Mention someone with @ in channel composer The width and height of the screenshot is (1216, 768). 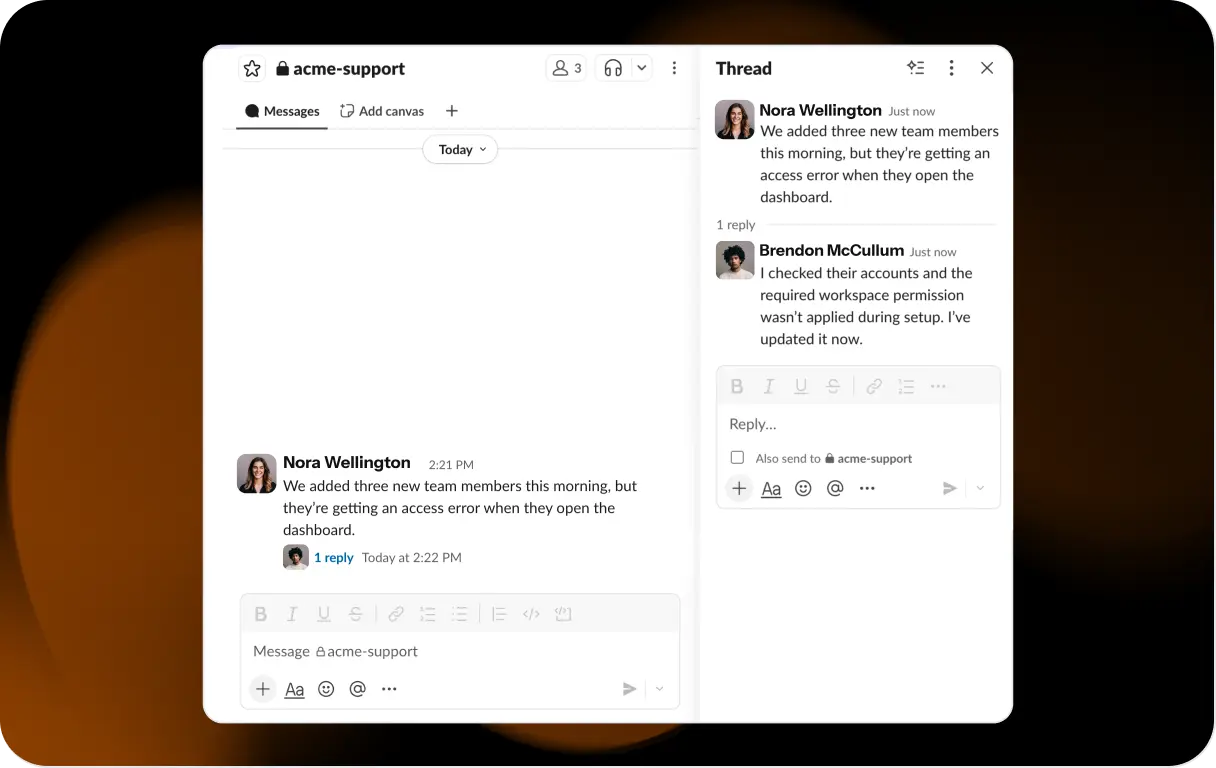coord(358,689)
